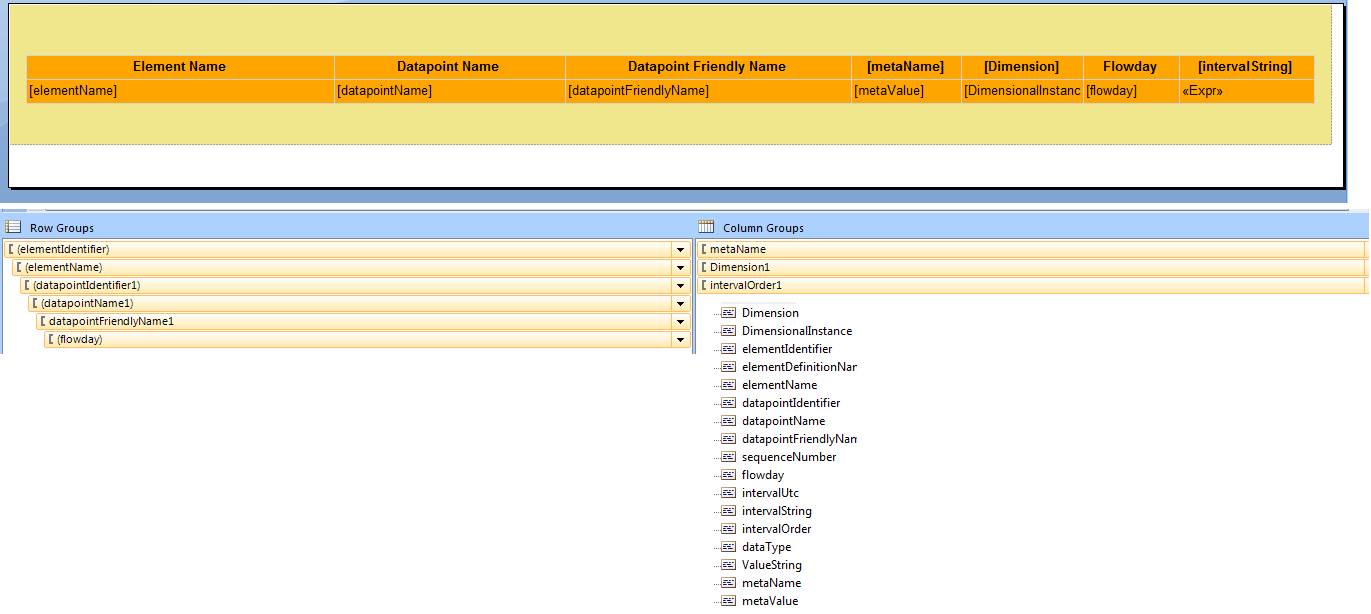
Task: Select Dimension field text in dataset list
Action: coord(770,313)
